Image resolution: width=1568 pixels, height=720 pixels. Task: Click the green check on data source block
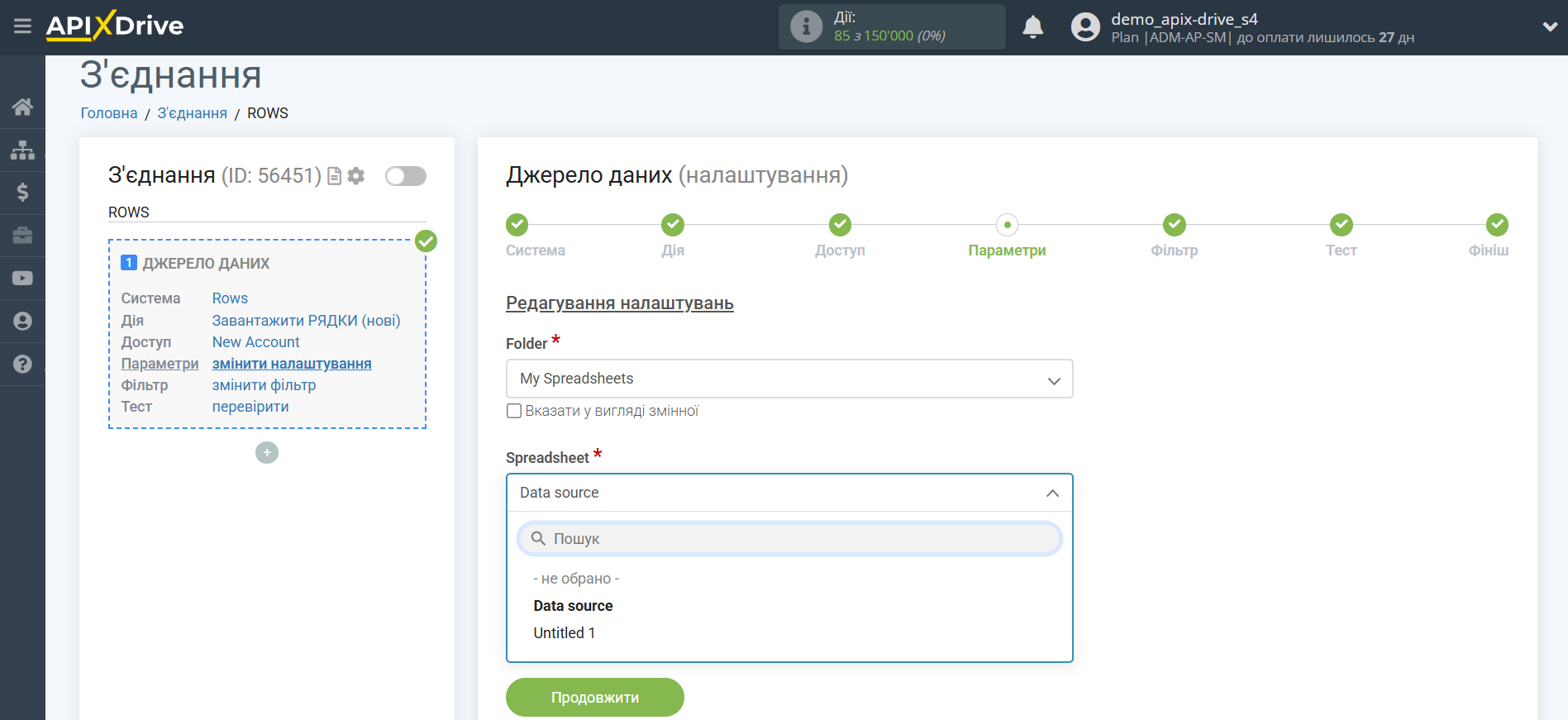(x=426, y=241)
